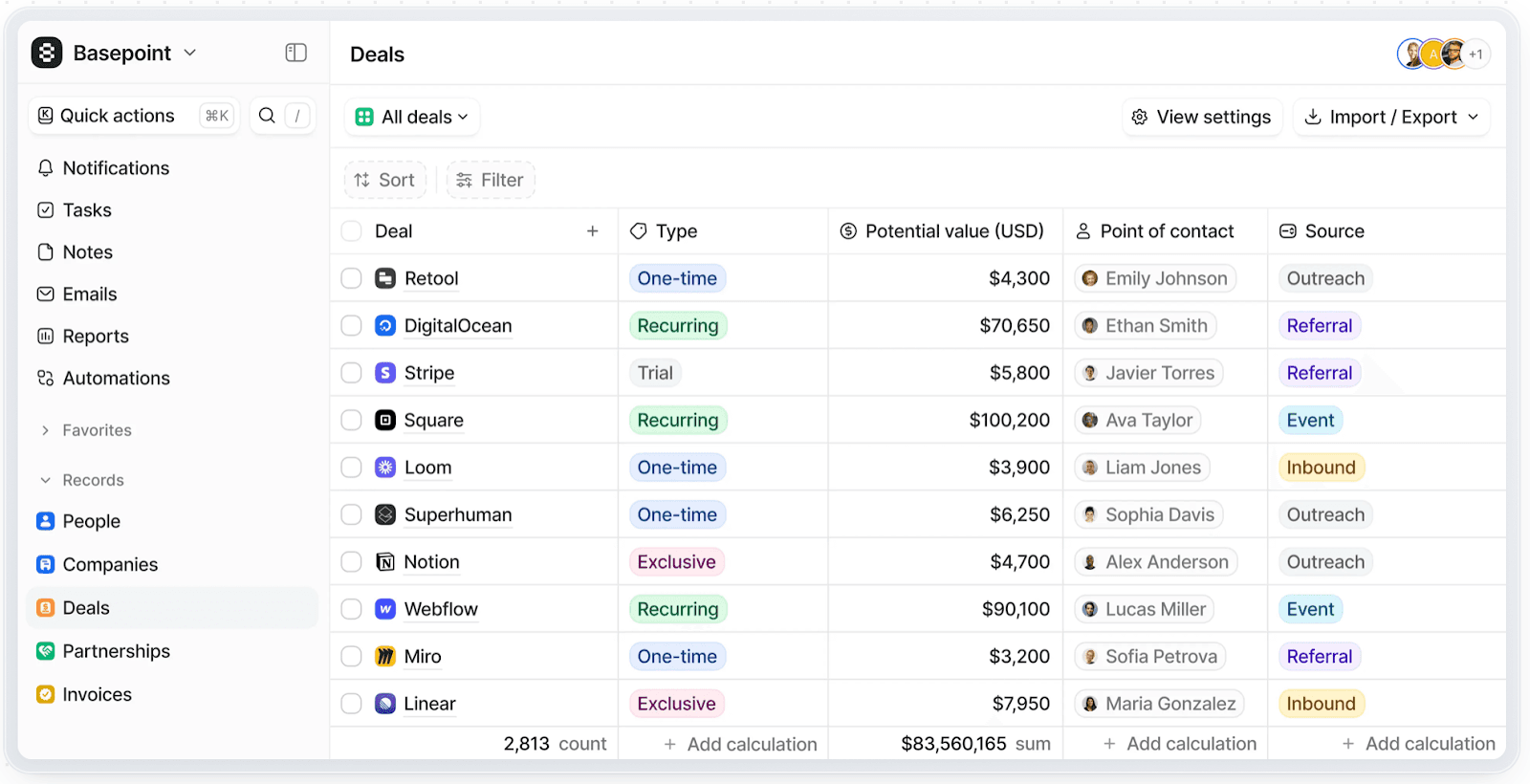Open the All deals view dropdown
This screenshot has width=1530, height=784.
[412, 117]
